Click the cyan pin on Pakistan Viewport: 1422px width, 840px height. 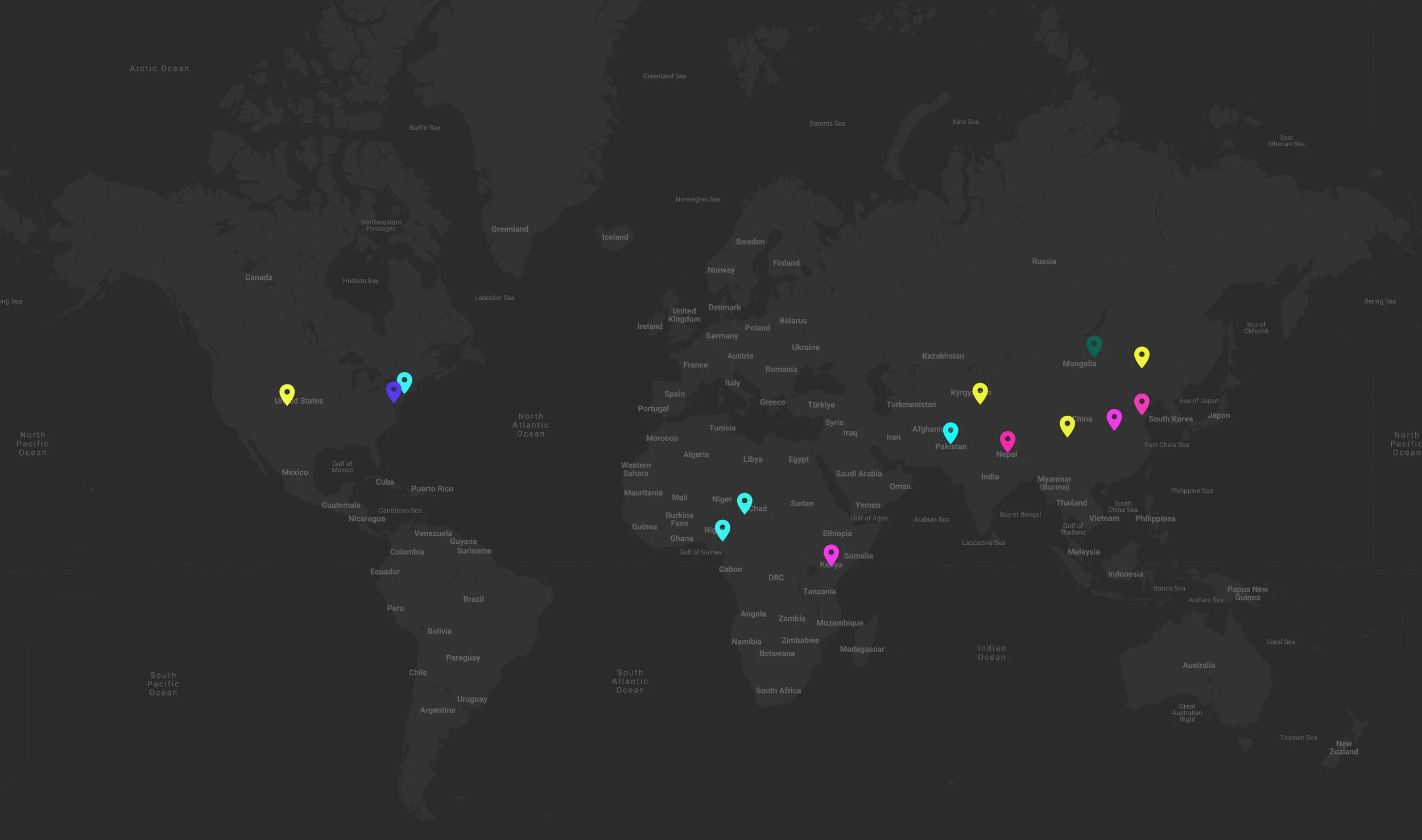point(950,432)
